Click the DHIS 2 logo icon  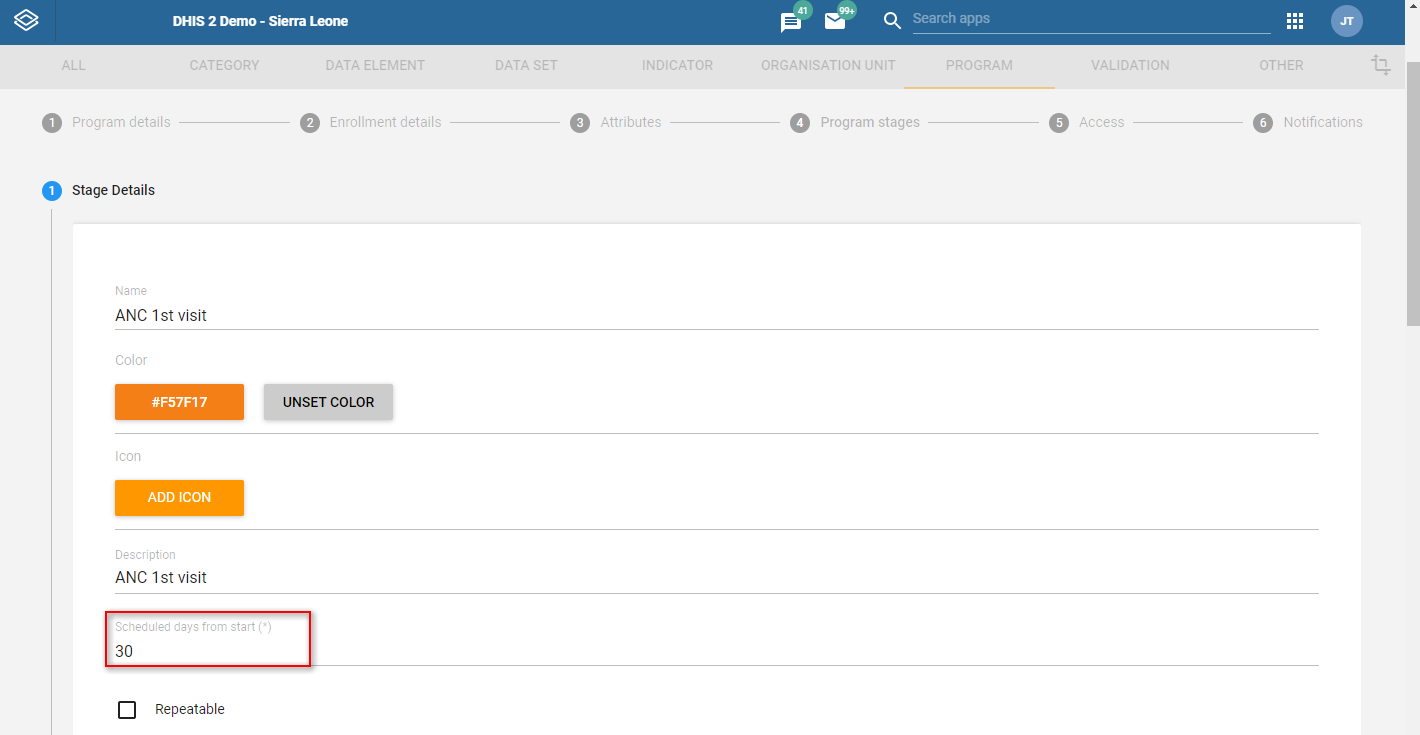tap(26, 20)
